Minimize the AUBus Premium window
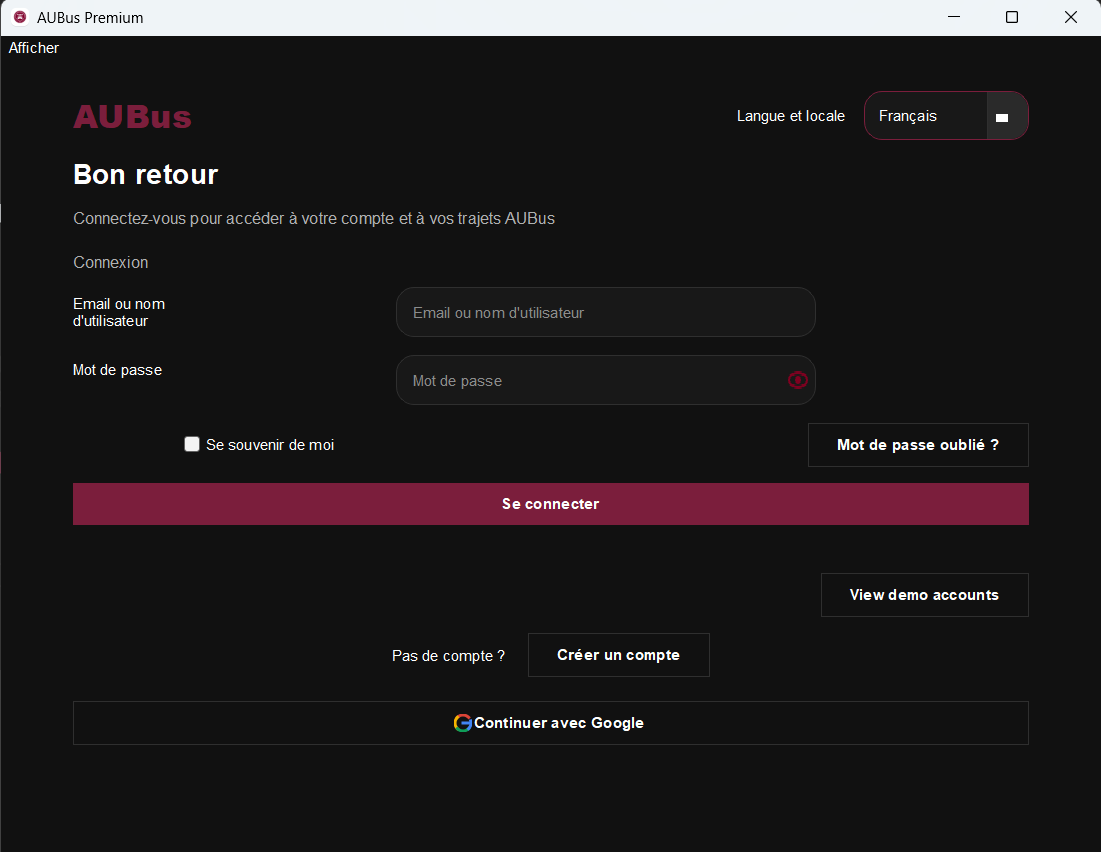Viewport: 1101px width, 852px height. click(x=954, y=17)
